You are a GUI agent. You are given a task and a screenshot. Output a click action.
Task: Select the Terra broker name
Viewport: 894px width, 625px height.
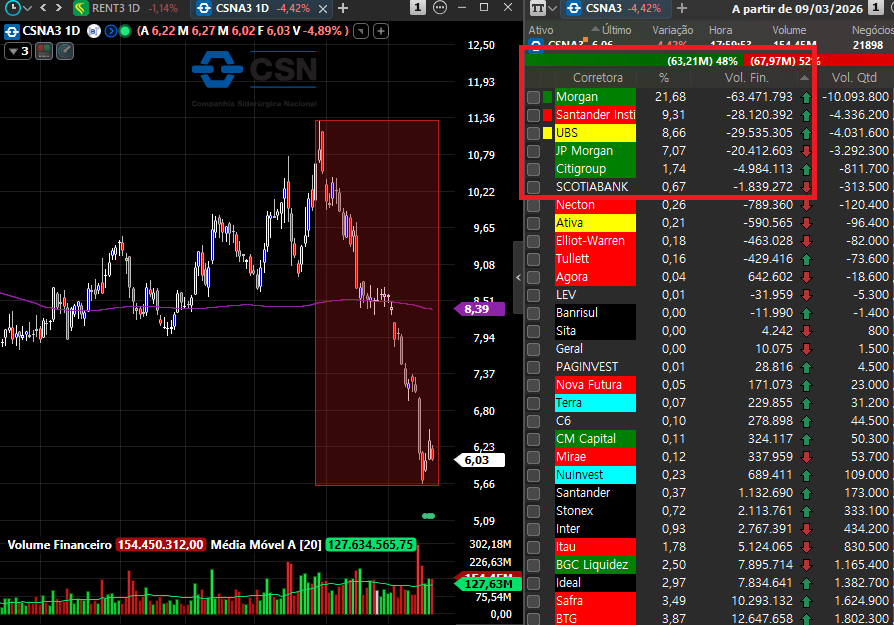568,403
